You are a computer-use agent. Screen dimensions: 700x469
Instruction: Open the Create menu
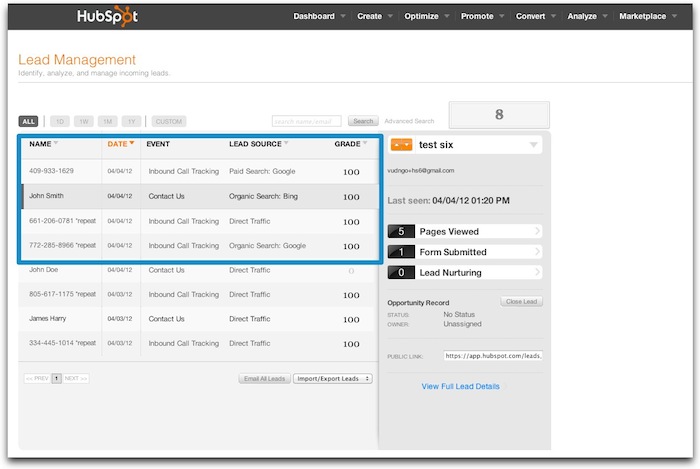coord(375,16)
